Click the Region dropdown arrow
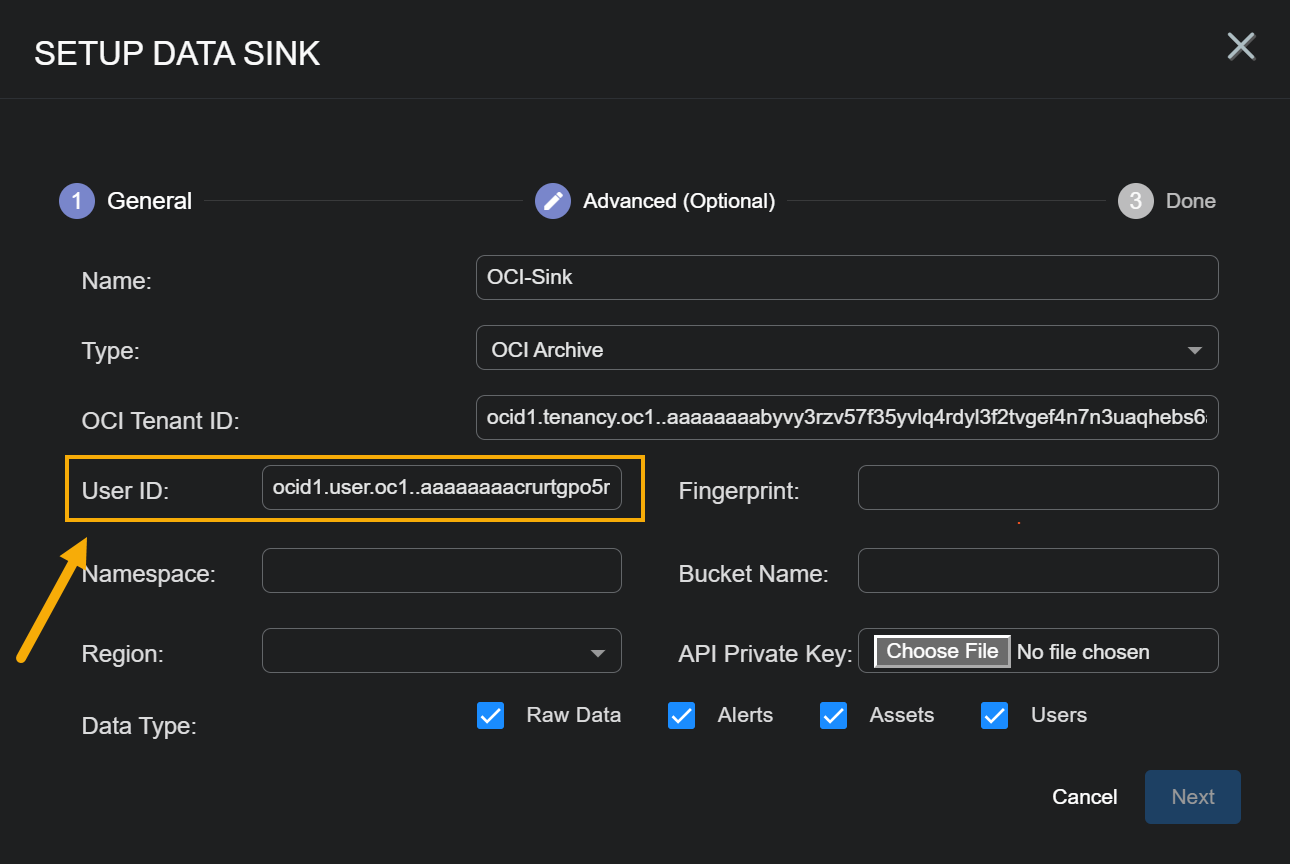This screenshot has height=864, width=1290. pyautogui.click(x=598, y=653)
